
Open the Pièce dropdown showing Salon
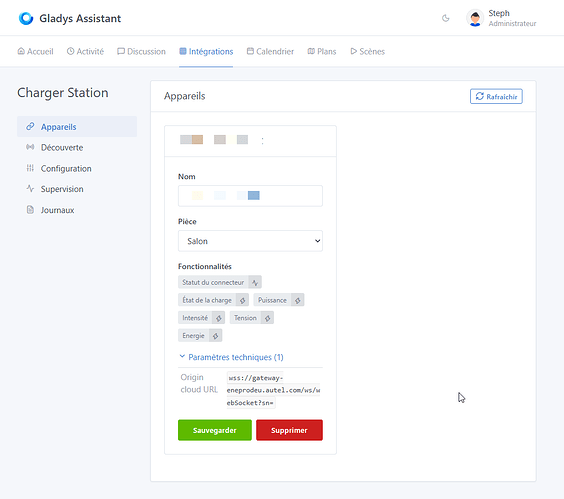[250, 241]
